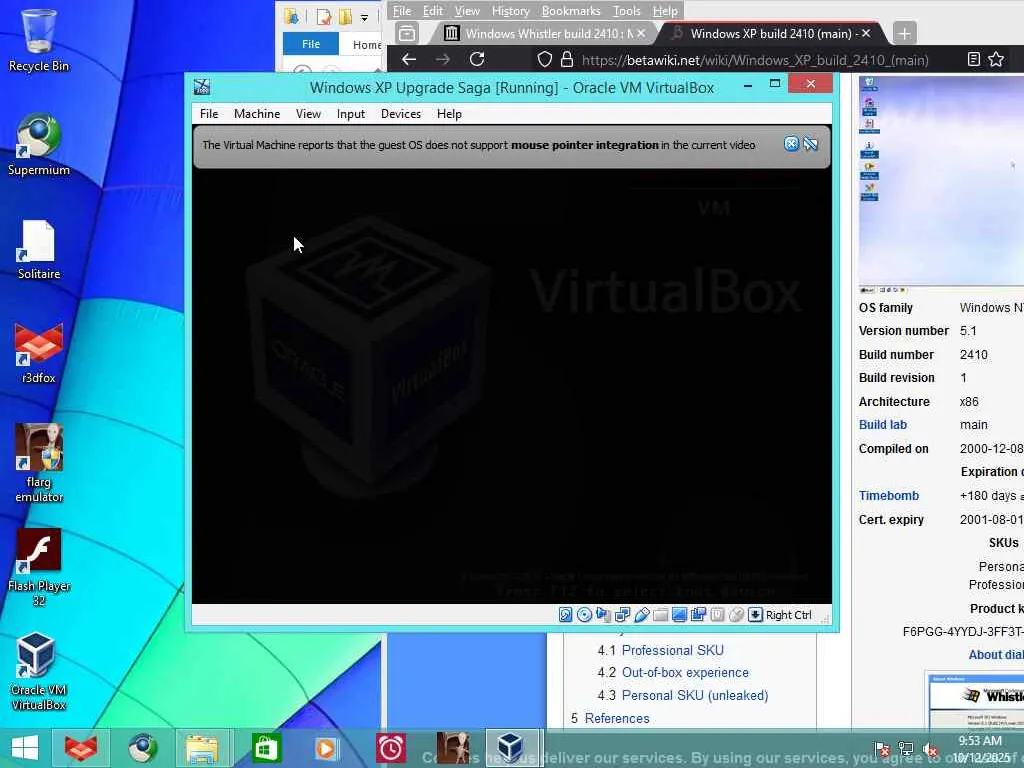Open the browser Tools menu
Screen dimensions: 1024x768
pyautogui.click(x=626, y=10)
